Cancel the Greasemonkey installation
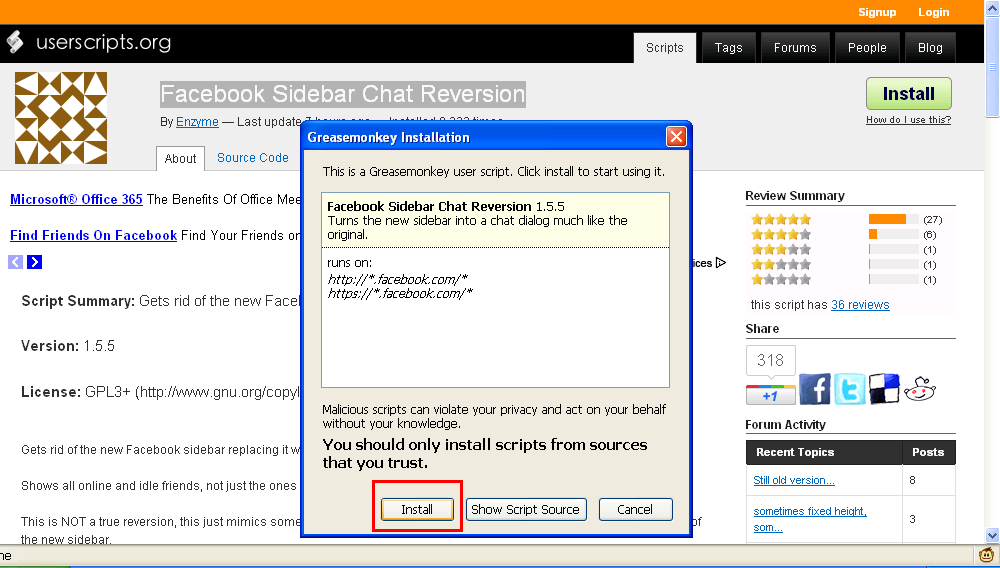Screen dimensions: 1000x568 tap(635, 509)
